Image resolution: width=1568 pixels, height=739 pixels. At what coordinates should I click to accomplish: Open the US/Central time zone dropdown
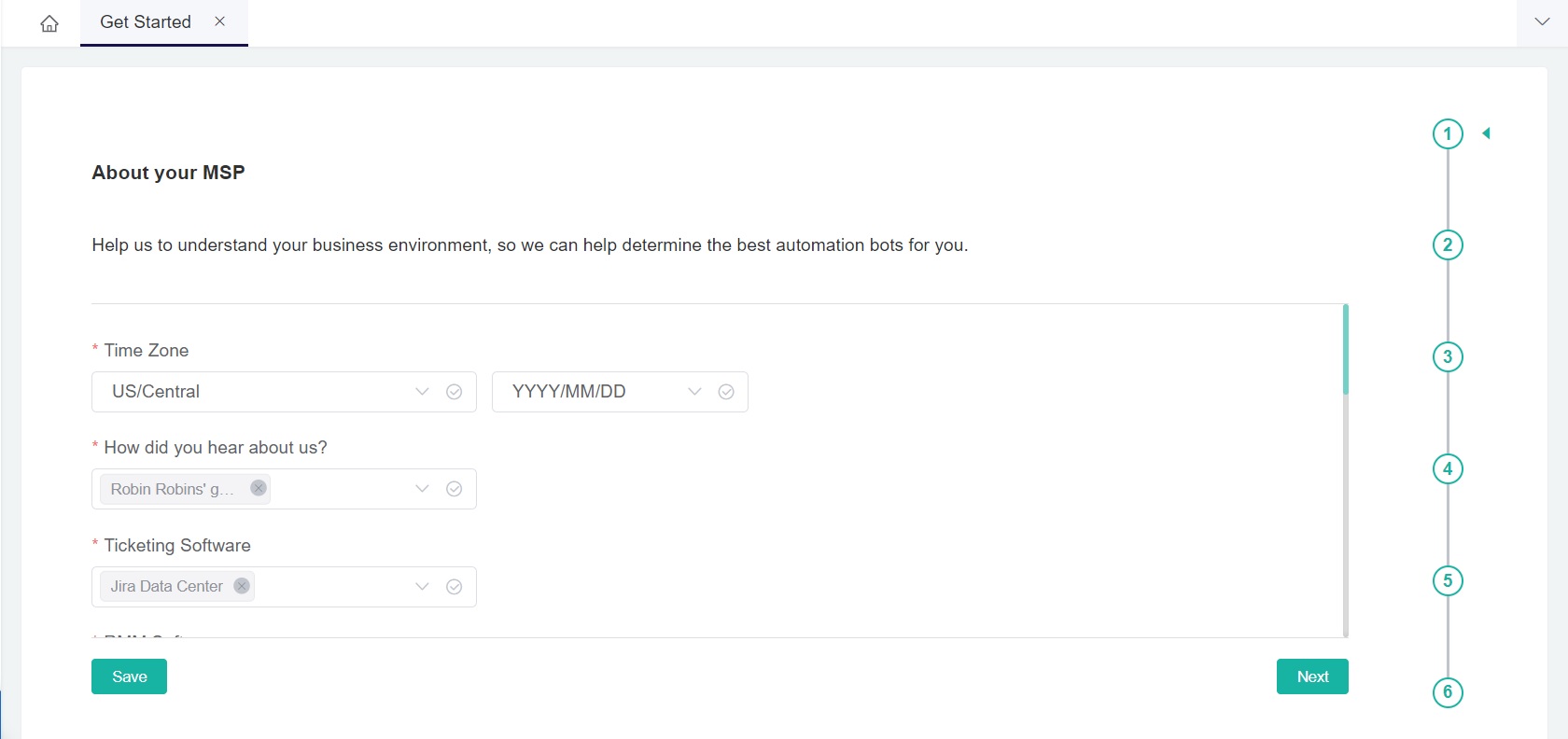click(x=261, y=392)
